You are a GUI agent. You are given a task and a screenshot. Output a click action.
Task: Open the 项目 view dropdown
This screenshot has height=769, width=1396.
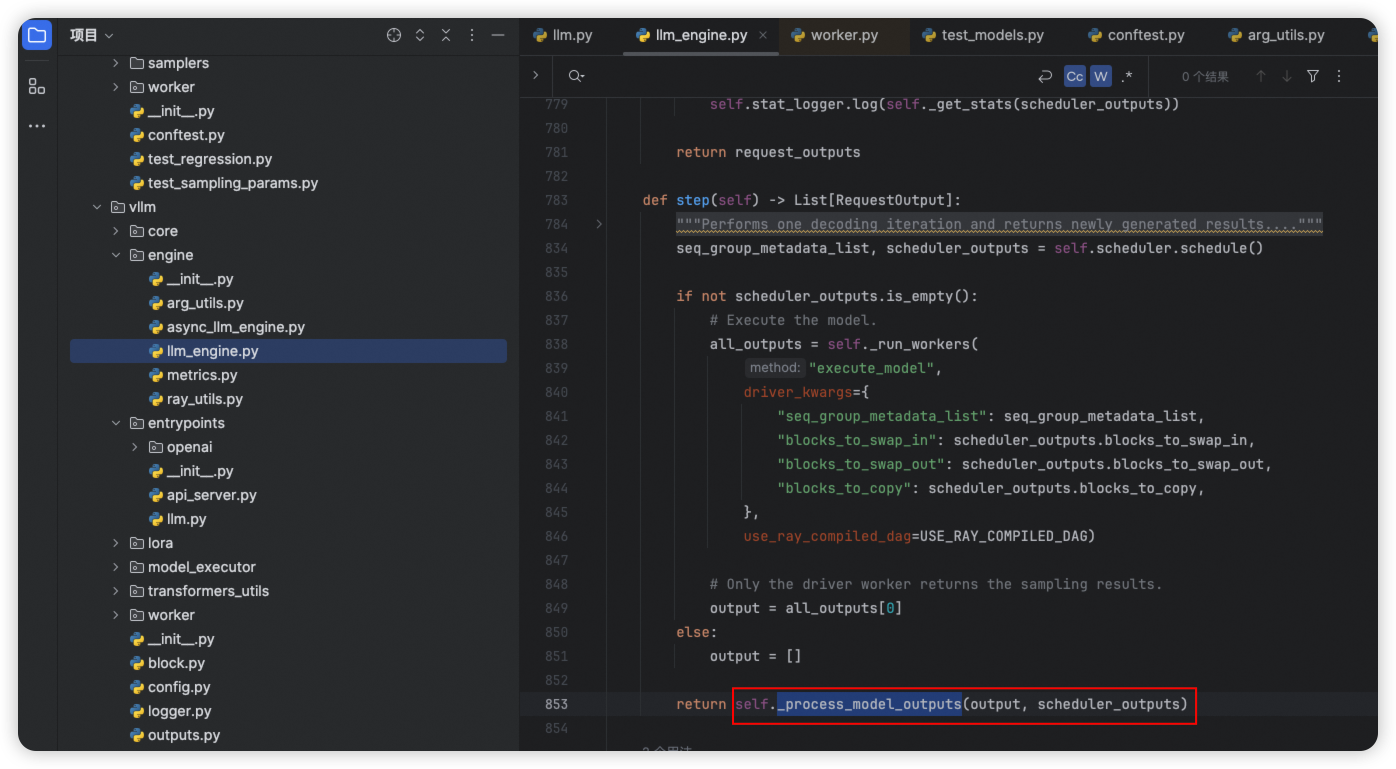(92, 35)
